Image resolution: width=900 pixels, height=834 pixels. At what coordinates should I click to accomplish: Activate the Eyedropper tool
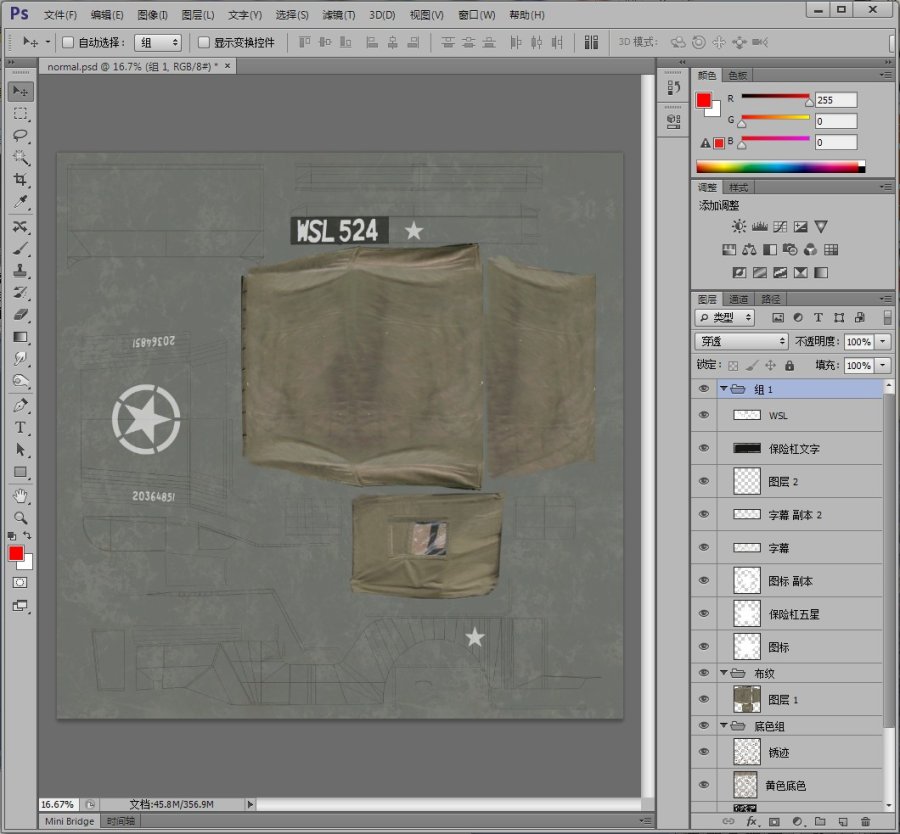(x=20, y=202)
